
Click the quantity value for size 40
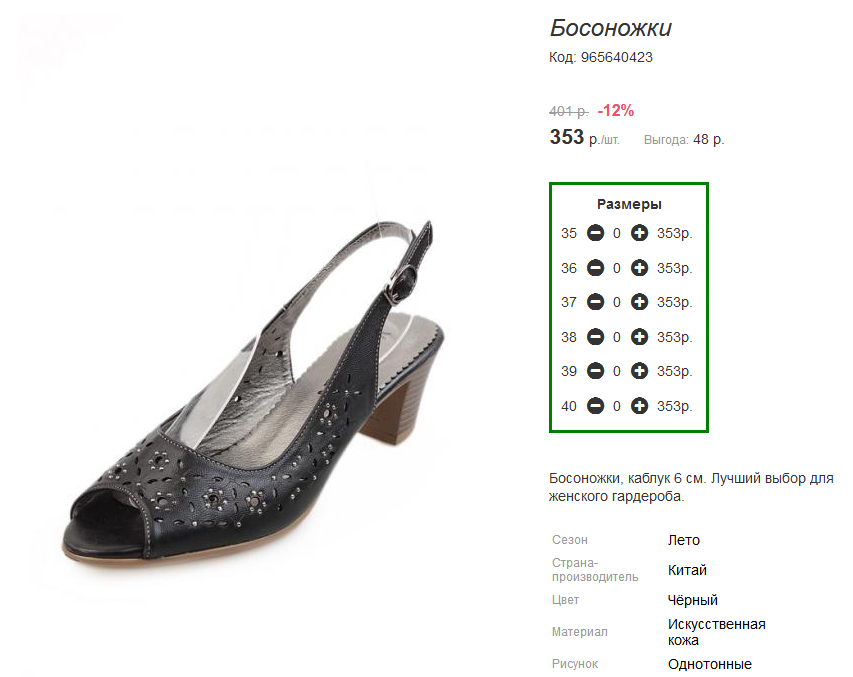(616, 406)
